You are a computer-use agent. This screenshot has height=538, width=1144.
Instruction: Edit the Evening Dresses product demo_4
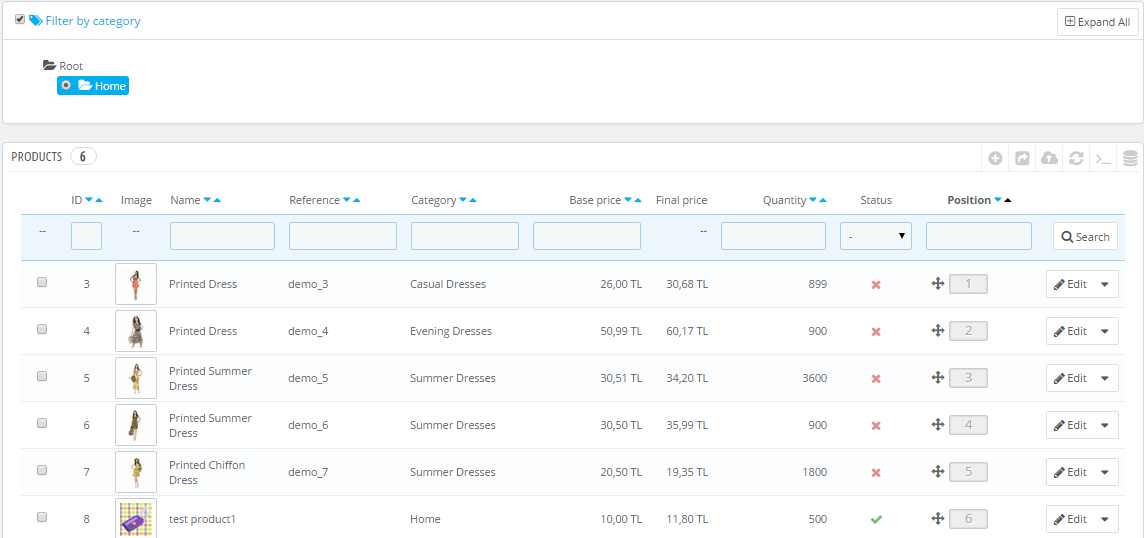1070,331
